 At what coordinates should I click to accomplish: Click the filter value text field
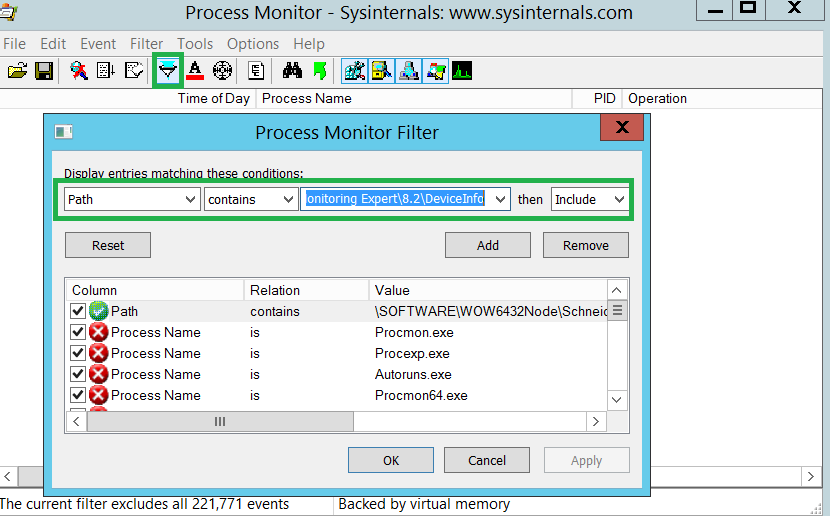tap(396, 200)
